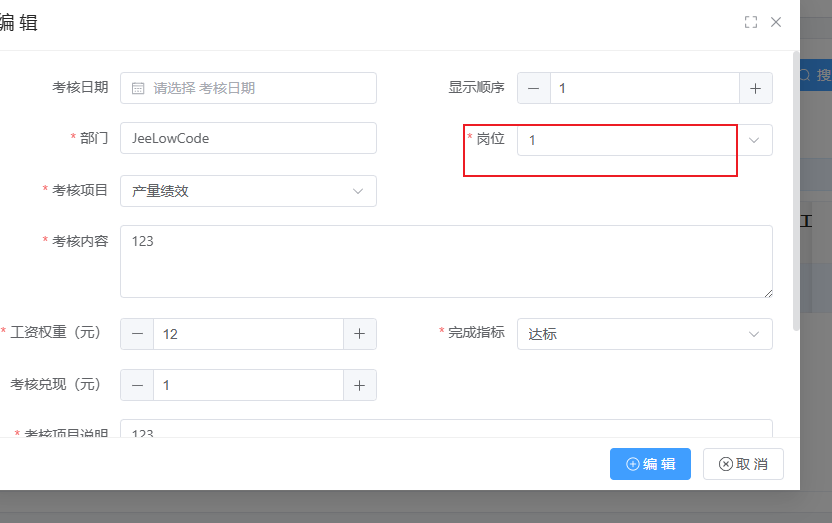832x523 pixels.
Task: Select the 考核日期 date picker field
Action: click(260, 88)
